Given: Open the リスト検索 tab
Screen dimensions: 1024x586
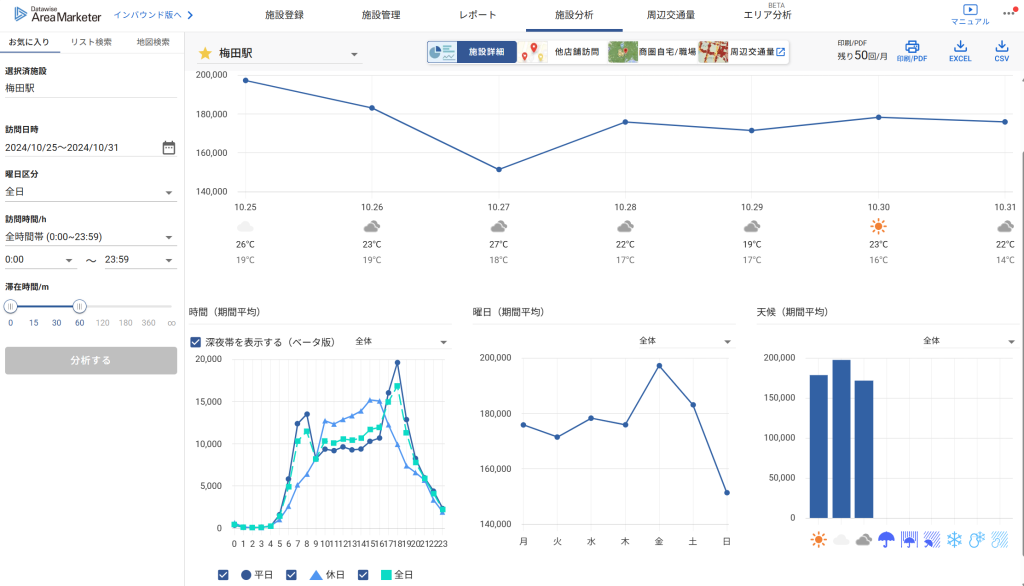Looking at the screenshot, I should (x=91, y=42).
